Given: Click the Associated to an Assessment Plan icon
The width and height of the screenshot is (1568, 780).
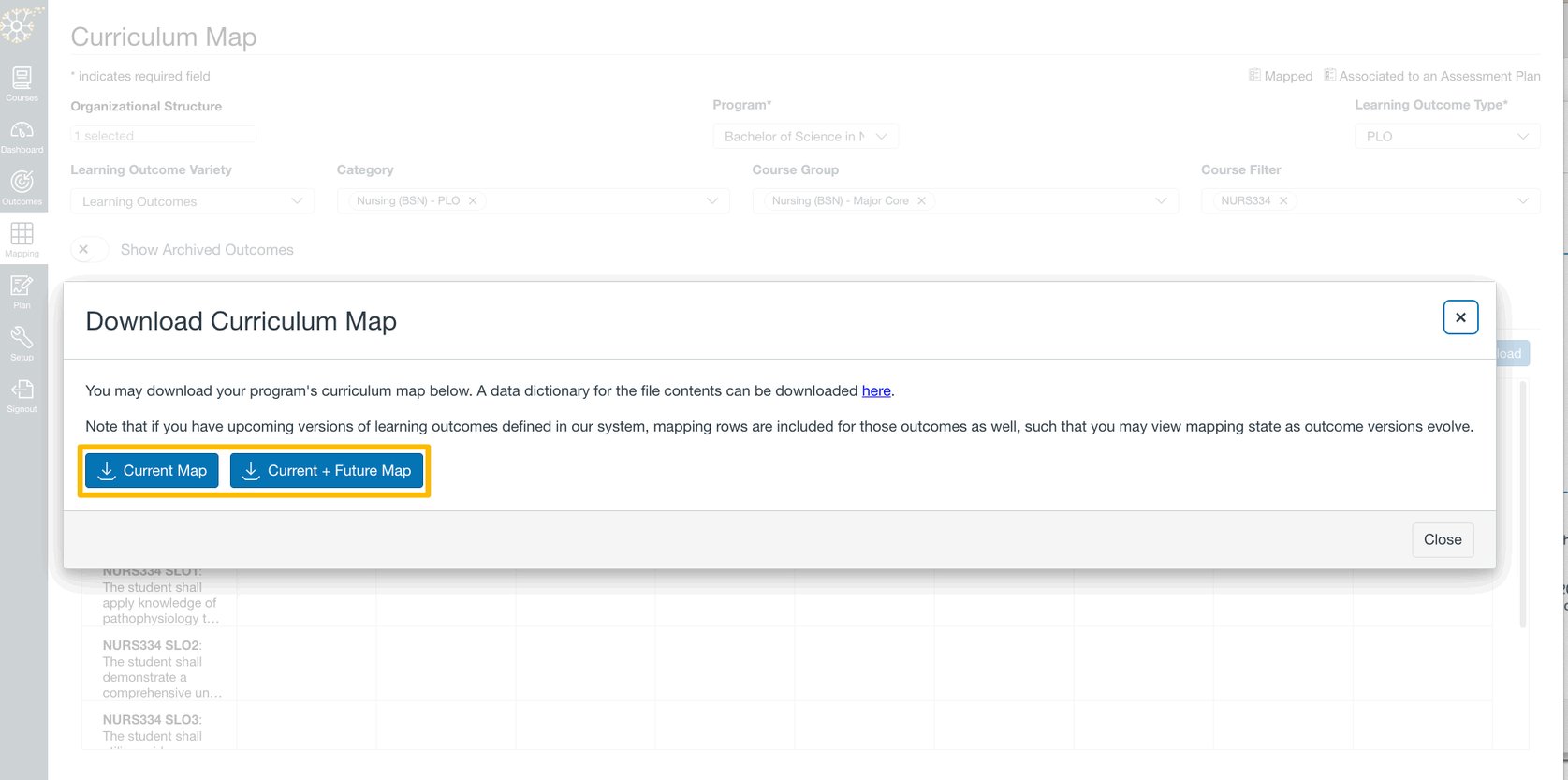Looking at the screenshot, I should (1329, 75).
